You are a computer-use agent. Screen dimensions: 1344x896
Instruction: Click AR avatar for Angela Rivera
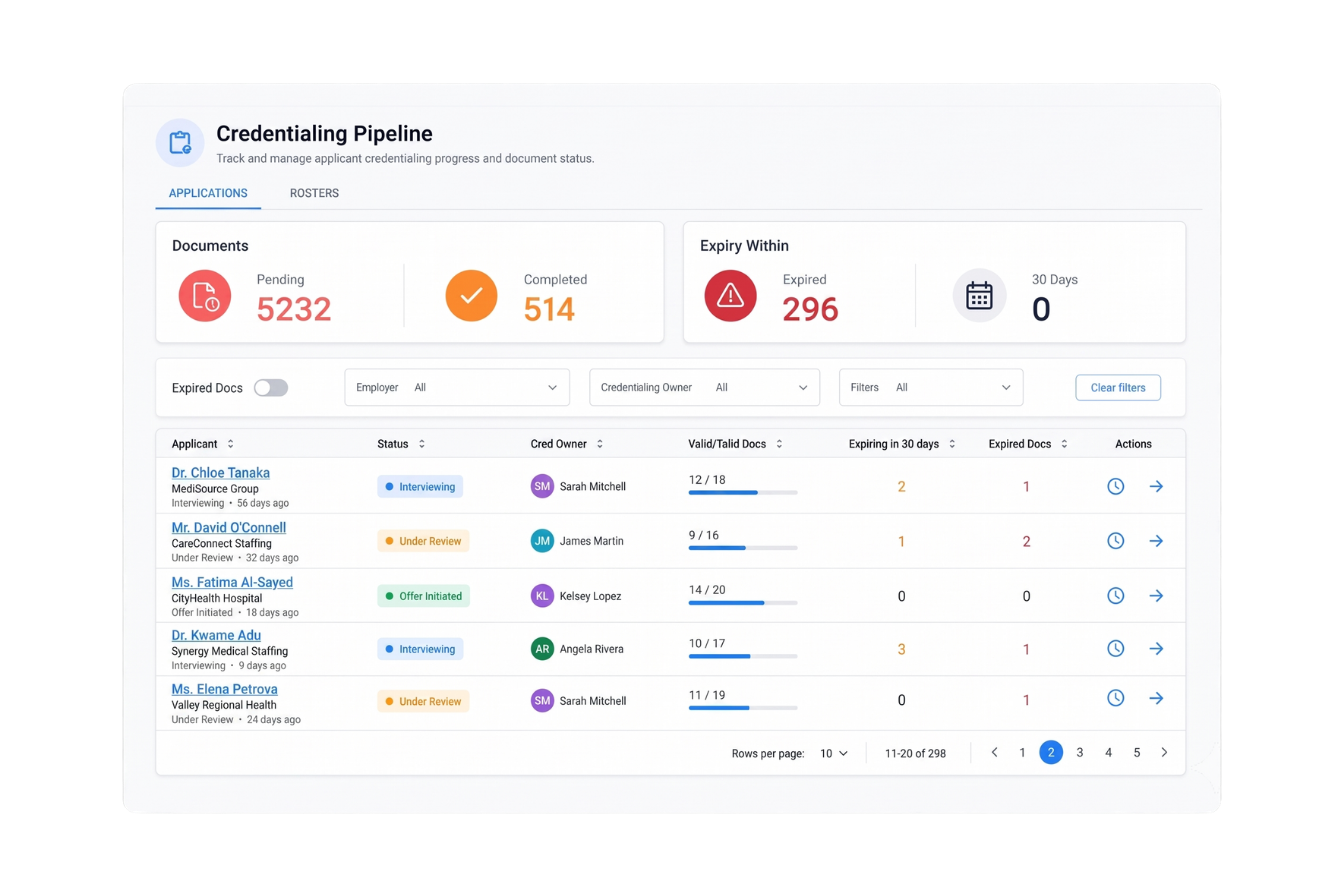coord(542,649)
